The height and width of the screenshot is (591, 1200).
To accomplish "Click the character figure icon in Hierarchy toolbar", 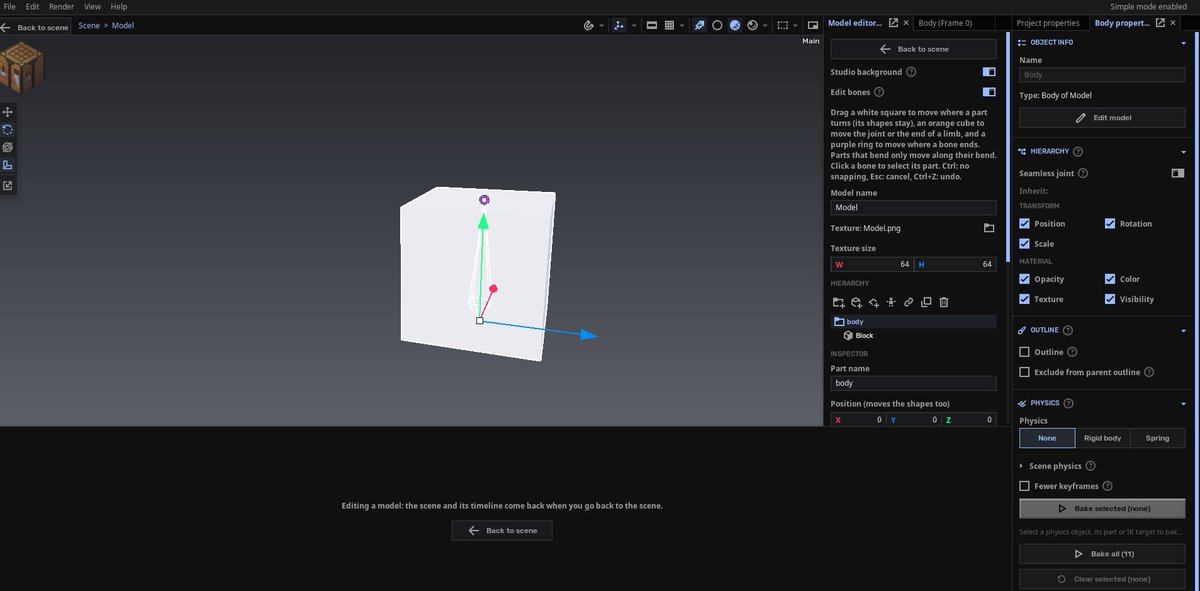I will [x=891, y=302].
